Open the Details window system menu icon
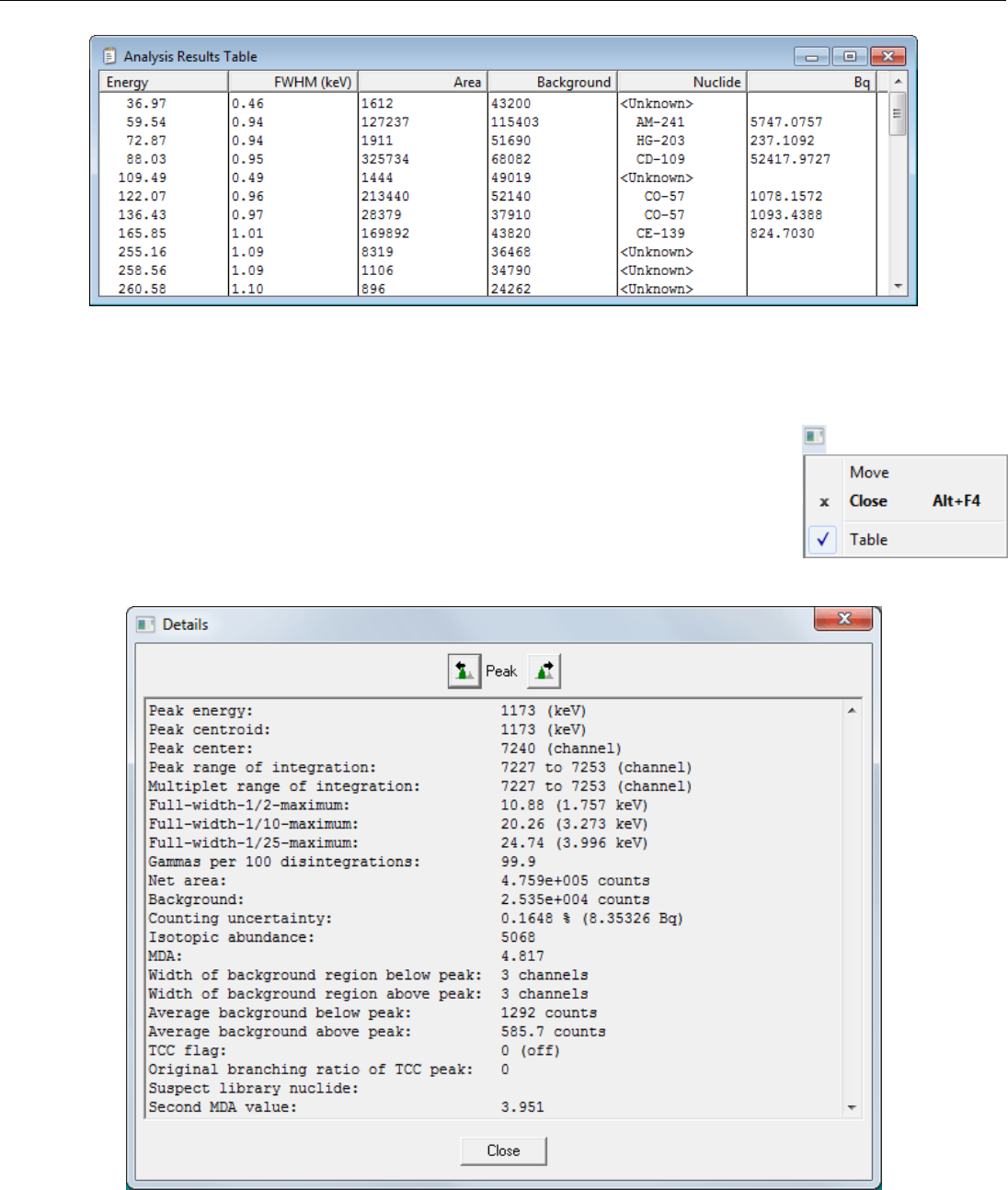1008x1190 pixels. 145,624
